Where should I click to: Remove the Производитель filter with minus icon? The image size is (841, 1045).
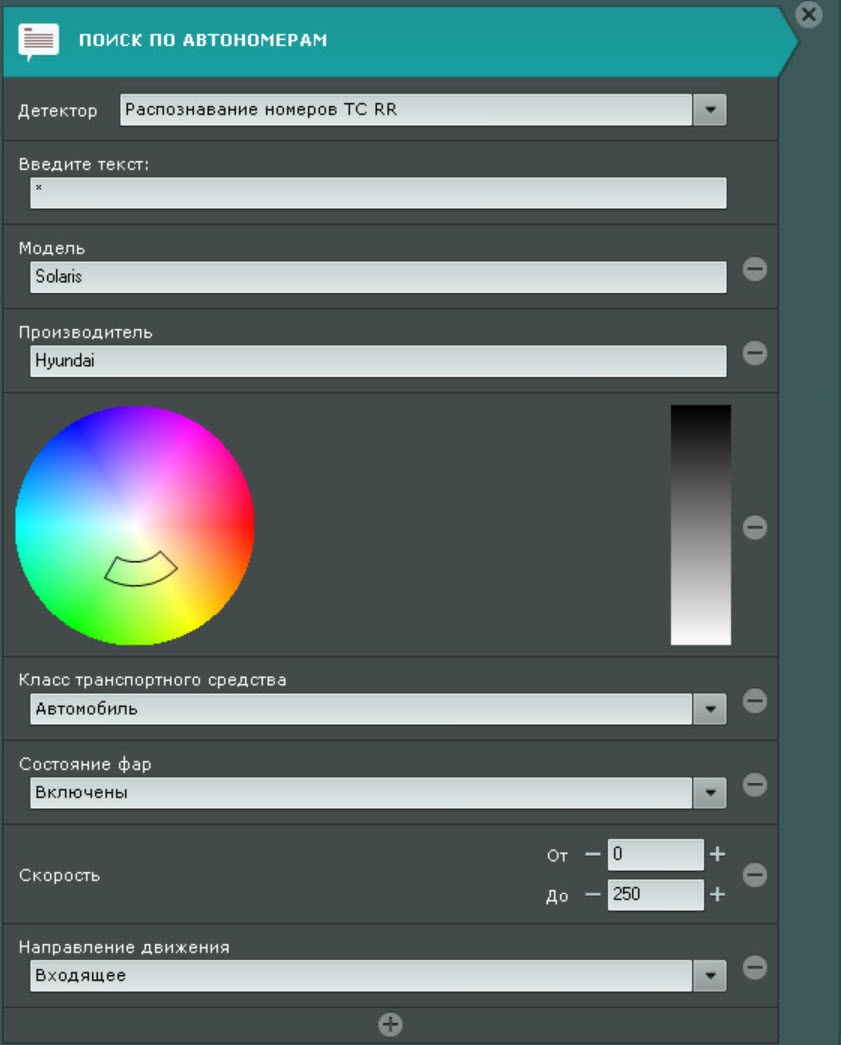(755, 353)
